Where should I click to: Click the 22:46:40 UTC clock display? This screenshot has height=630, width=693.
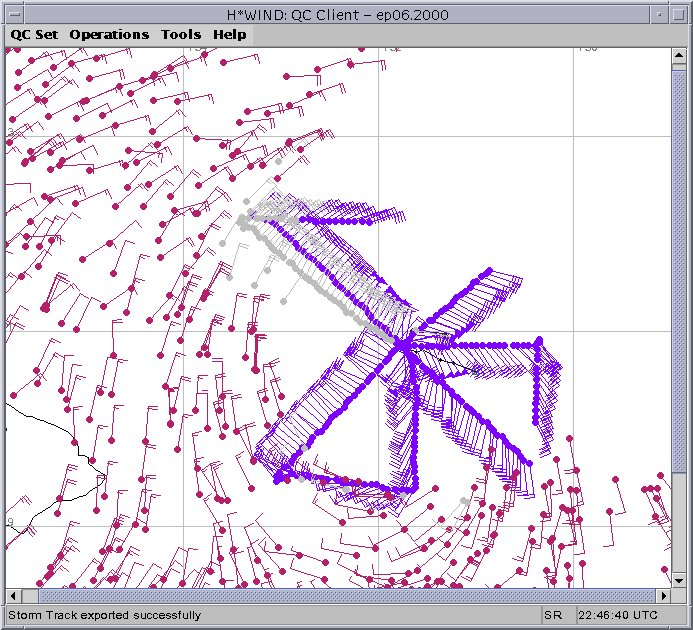click(617, 615)
